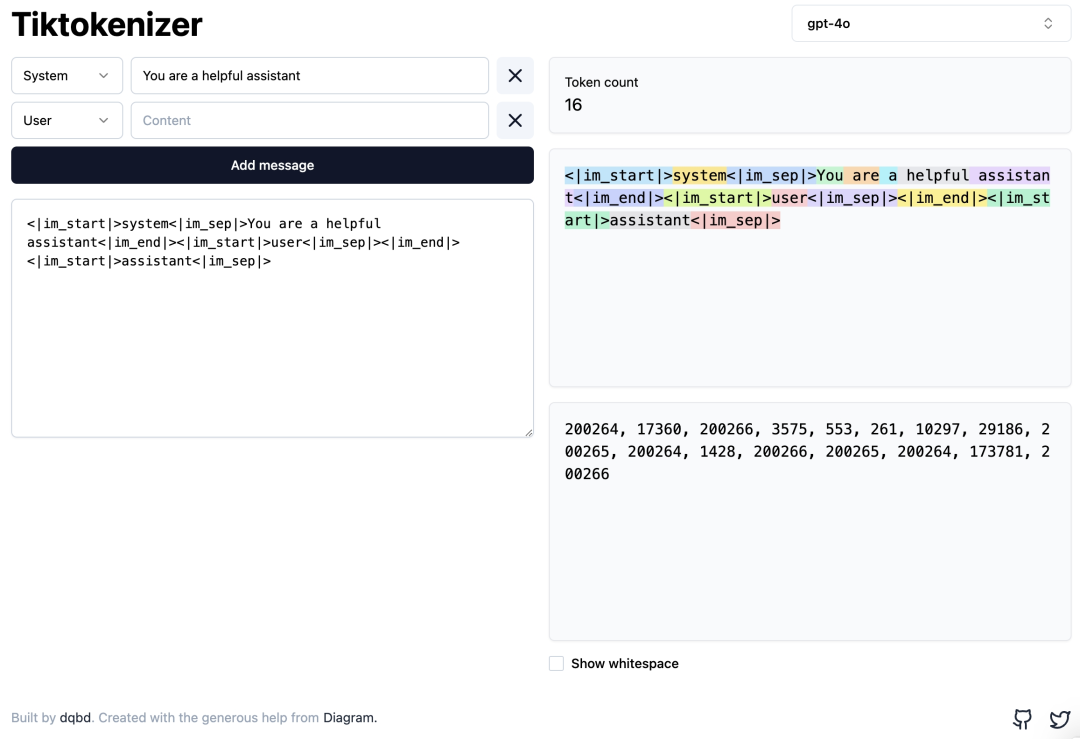
Task: Enable the Show whitespace checkbox
Action: click(557, 663)
